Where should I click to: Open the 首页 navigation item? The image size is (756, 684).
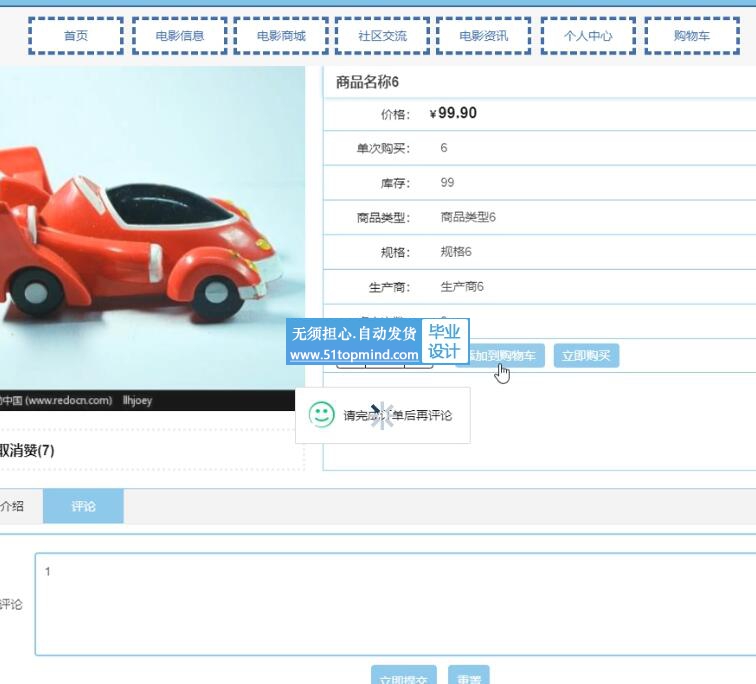point(76,36)
